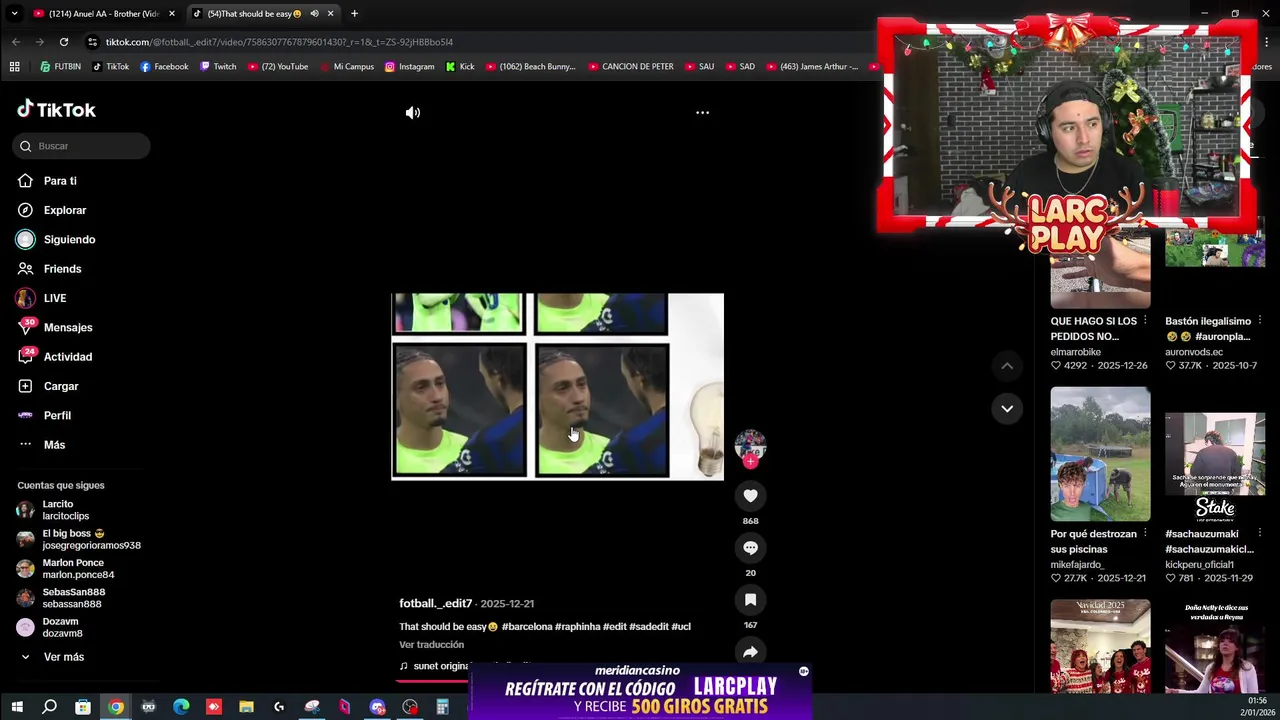Share the video with arrow icon

[750, 652]
